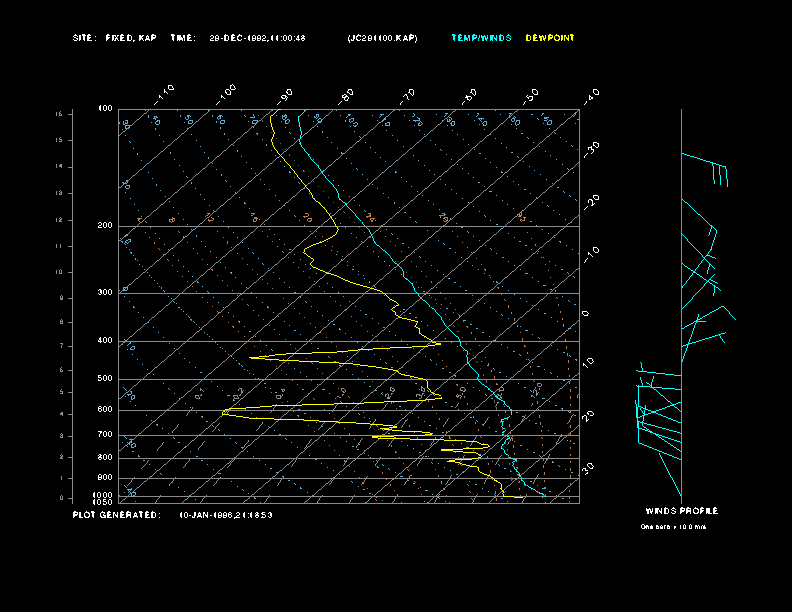The width and height of the screenshot is (792, 612).
Task: Click the '5' tick on the altitude scale
Action: click(62, 392)
